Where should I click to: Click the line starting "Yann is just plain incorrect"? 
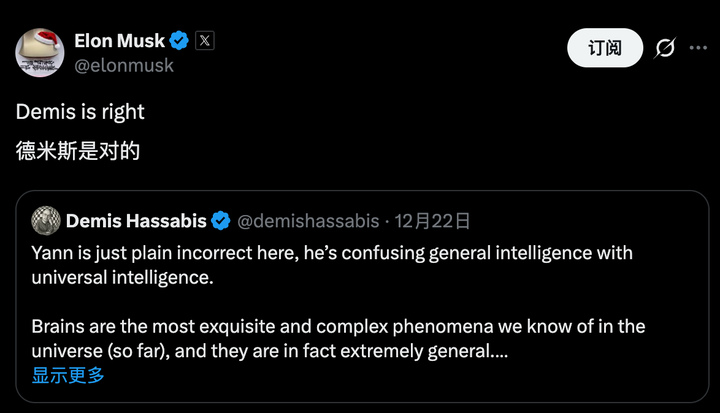[x=332, y=252]
